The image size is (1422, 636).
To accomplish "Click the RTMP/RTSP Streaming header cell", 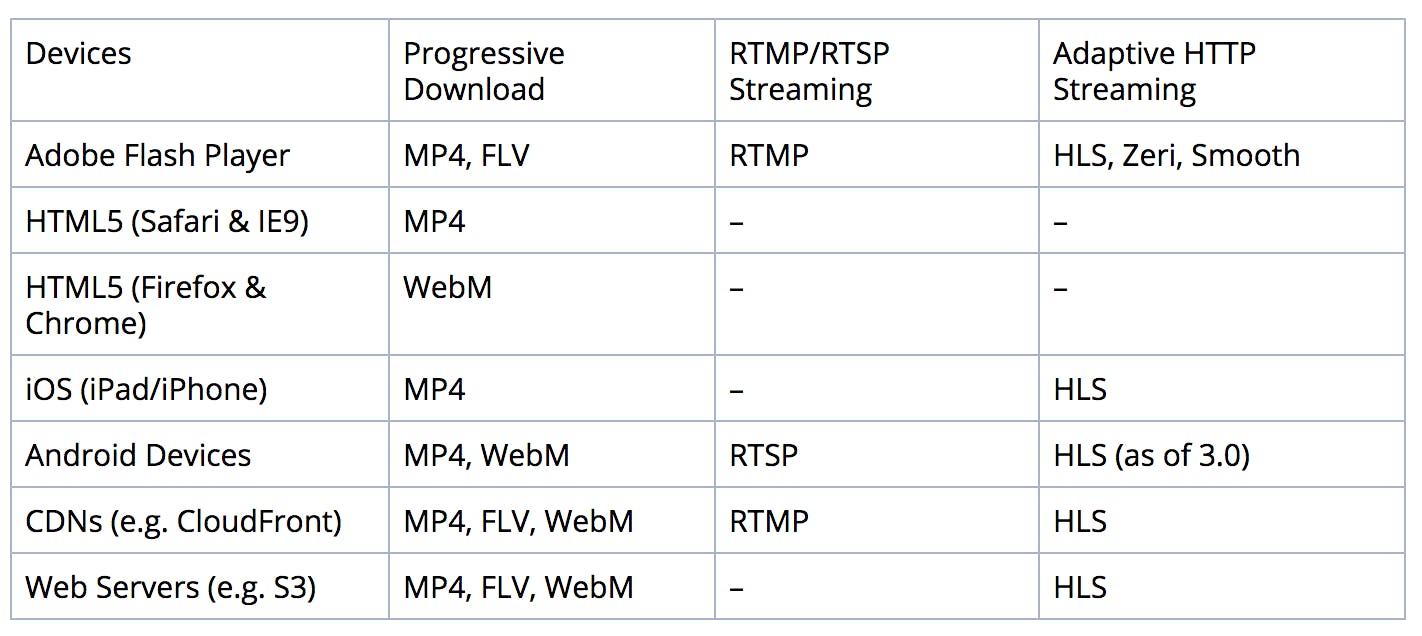I will pyautogui.click(x=877, y=70).
